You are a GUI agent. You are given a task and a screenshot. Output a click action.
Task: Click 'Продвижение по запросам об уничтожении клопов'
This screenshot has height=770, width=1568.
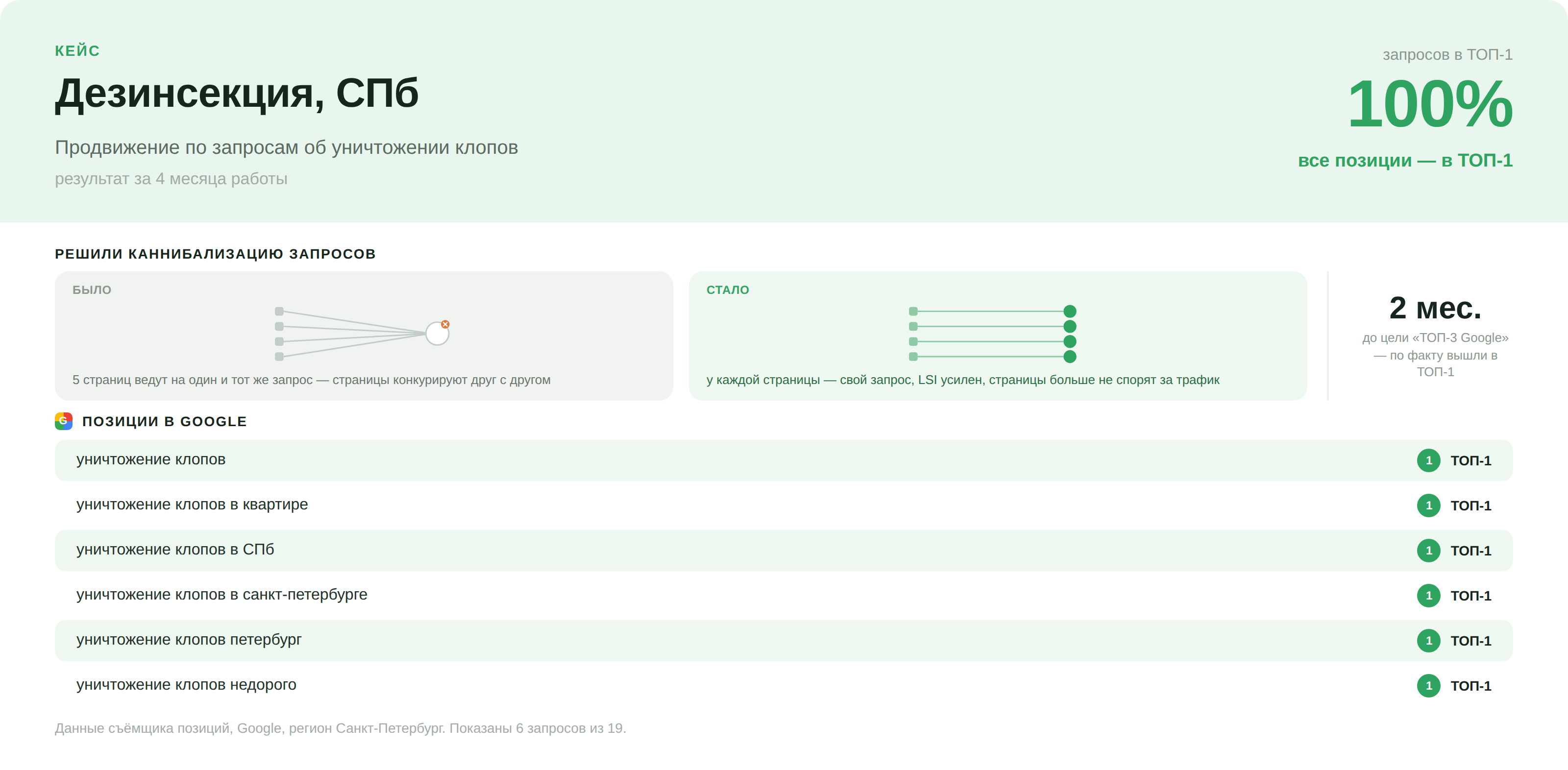tap(286, 147)
